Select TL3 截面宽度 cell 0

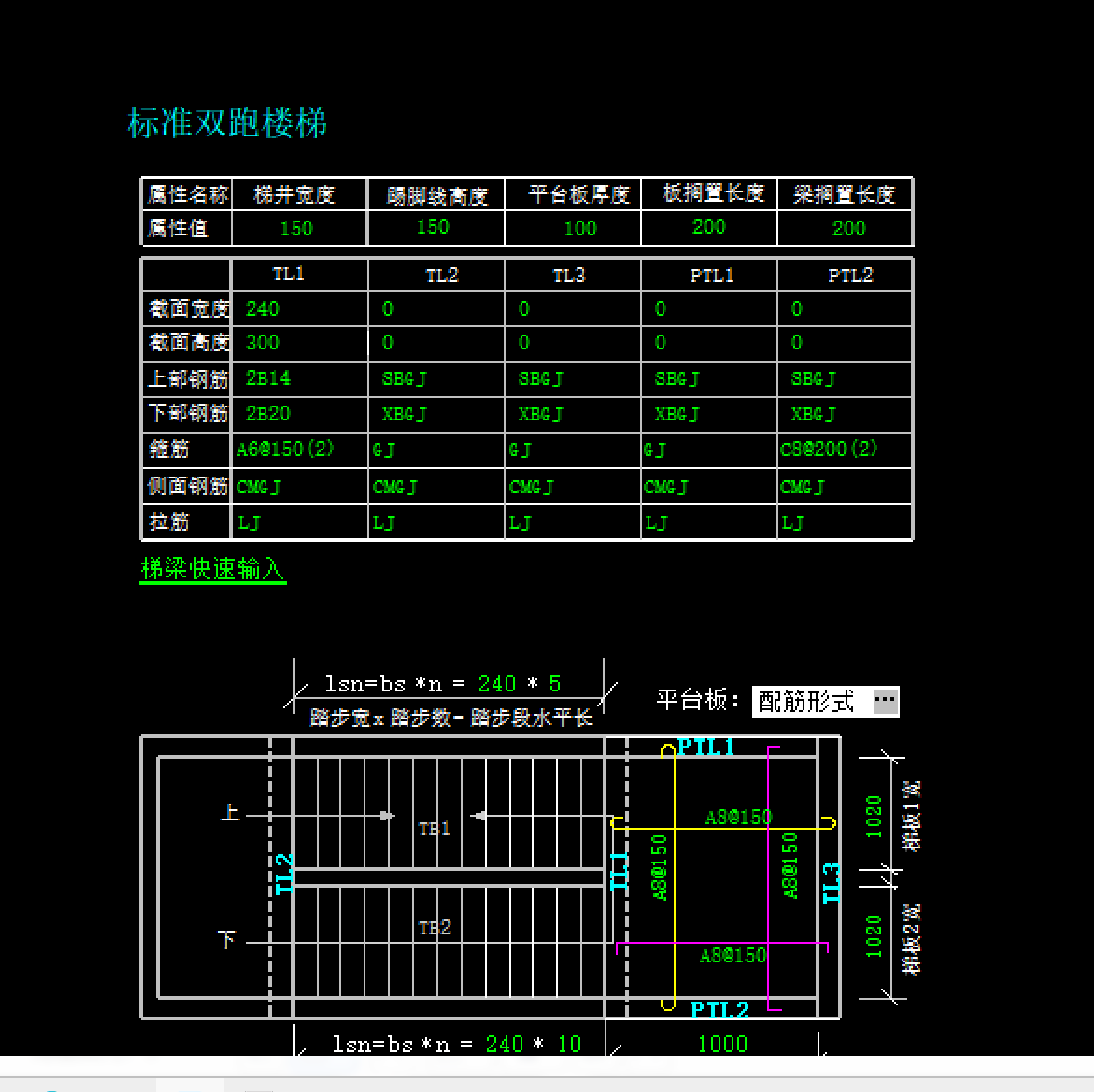tap(524, 308)
